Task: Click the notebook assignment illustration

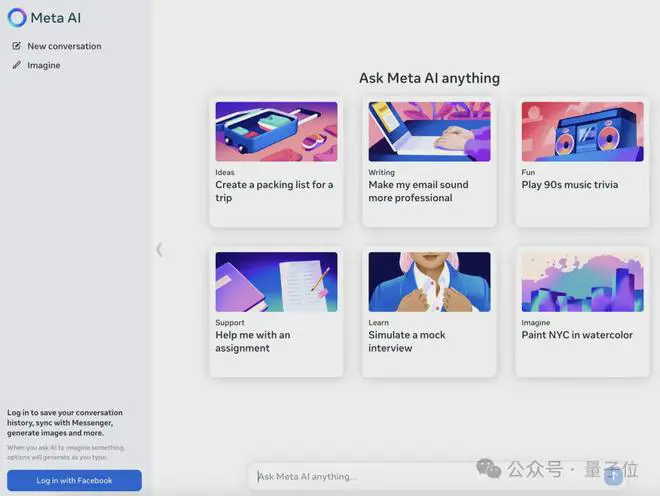Action: (276, 281)
